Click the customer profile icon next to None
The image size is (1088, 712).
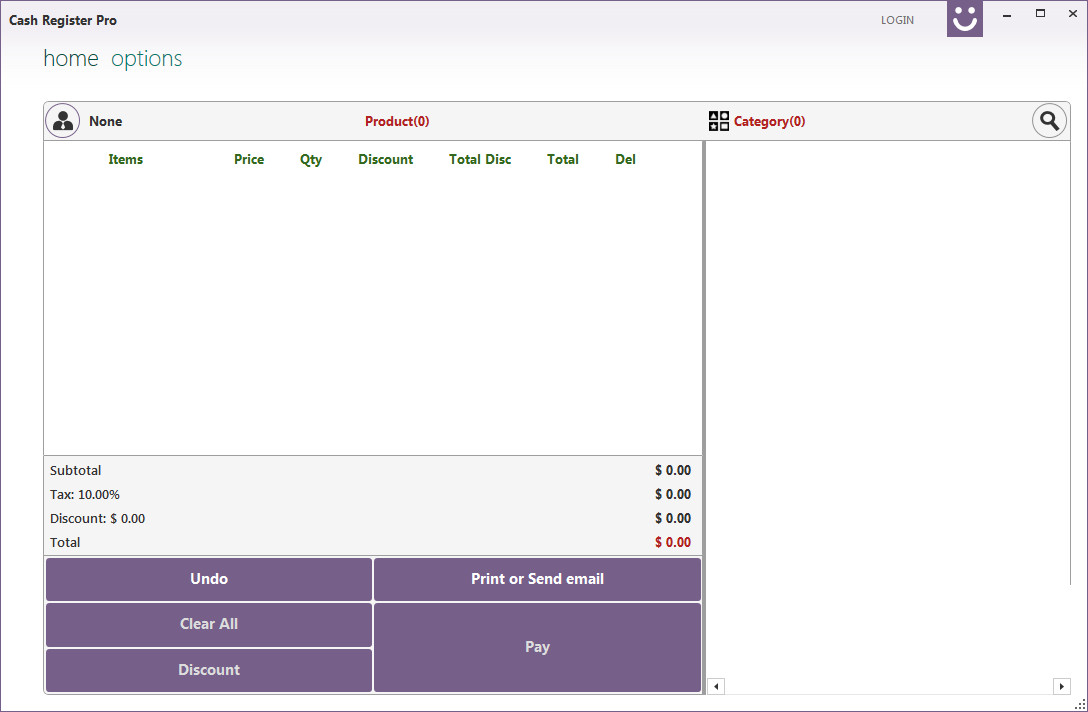(62, 120)
